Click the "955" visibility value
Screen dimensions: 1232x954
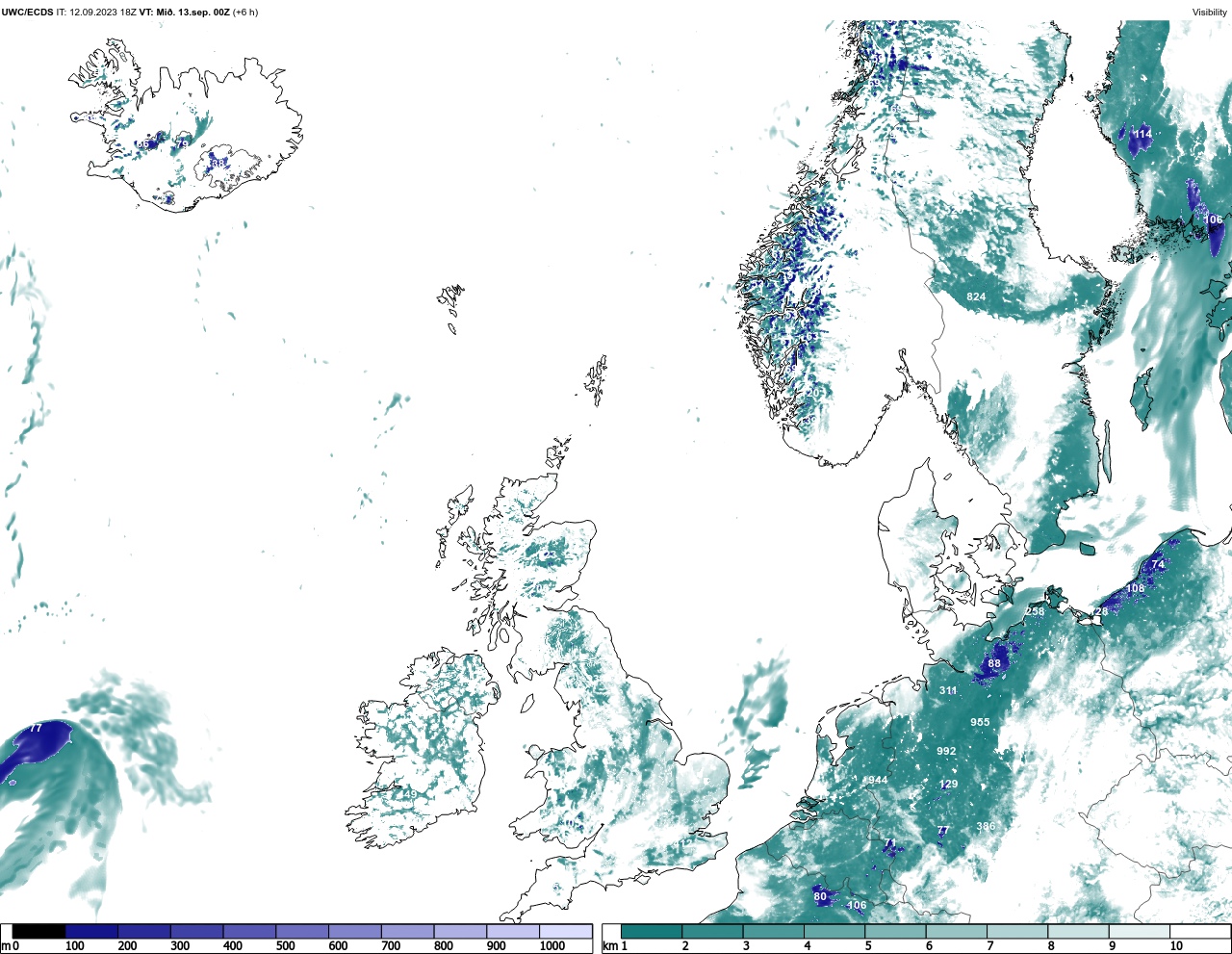(980, 722)
